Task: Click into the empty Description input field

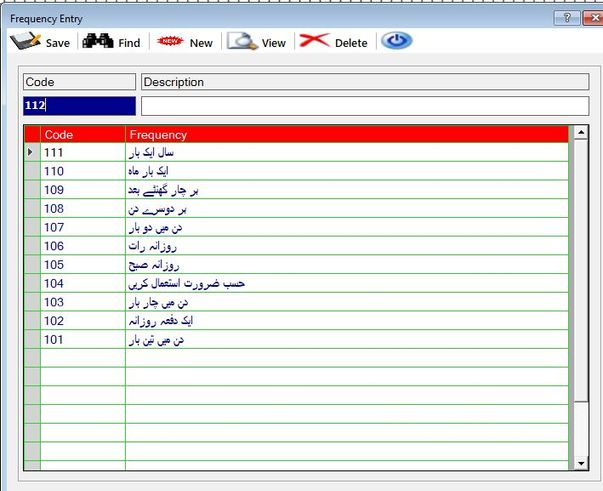Action: coord(365,106)
